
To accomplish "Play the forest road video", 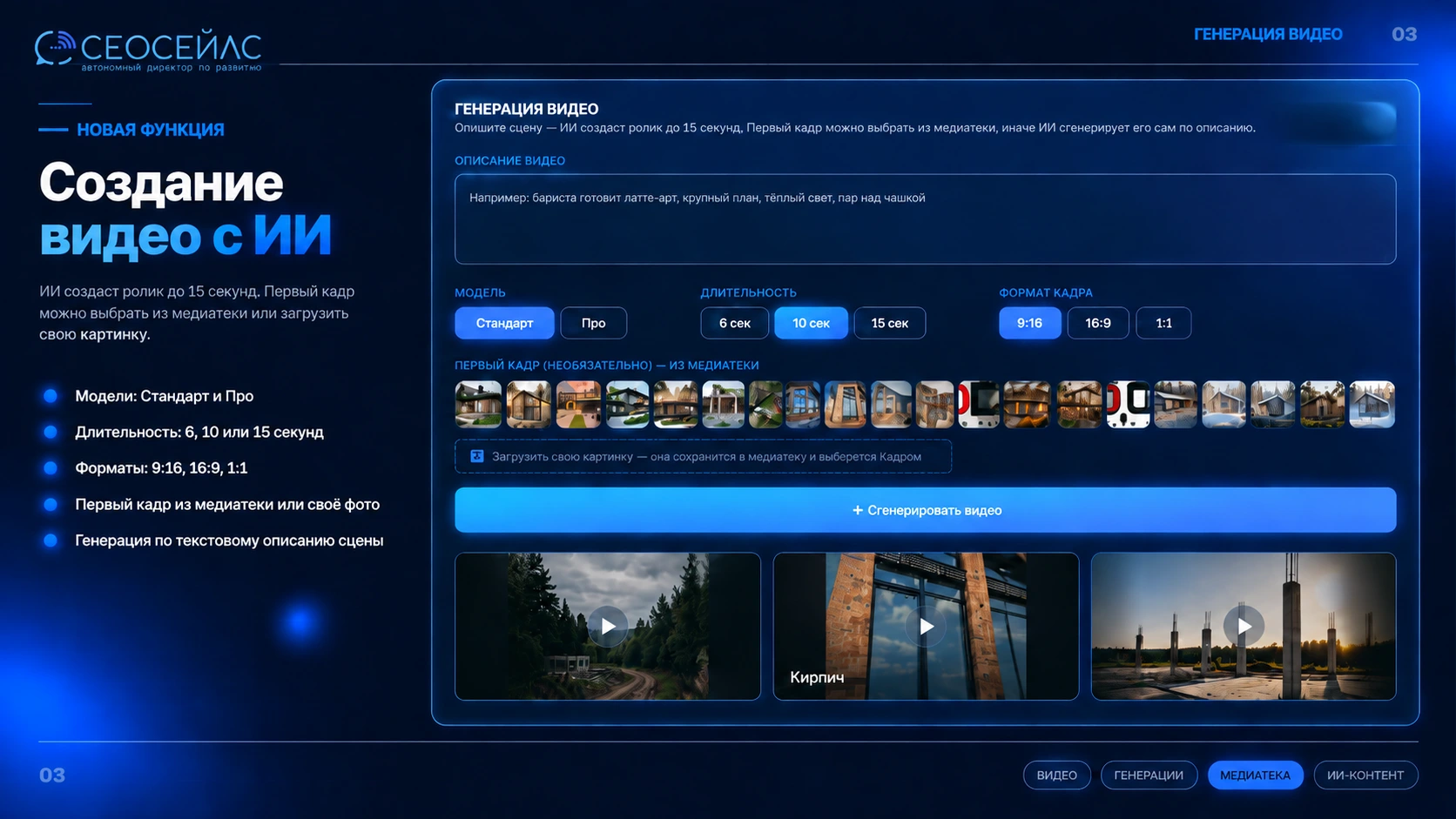I will tap(608, 626).
